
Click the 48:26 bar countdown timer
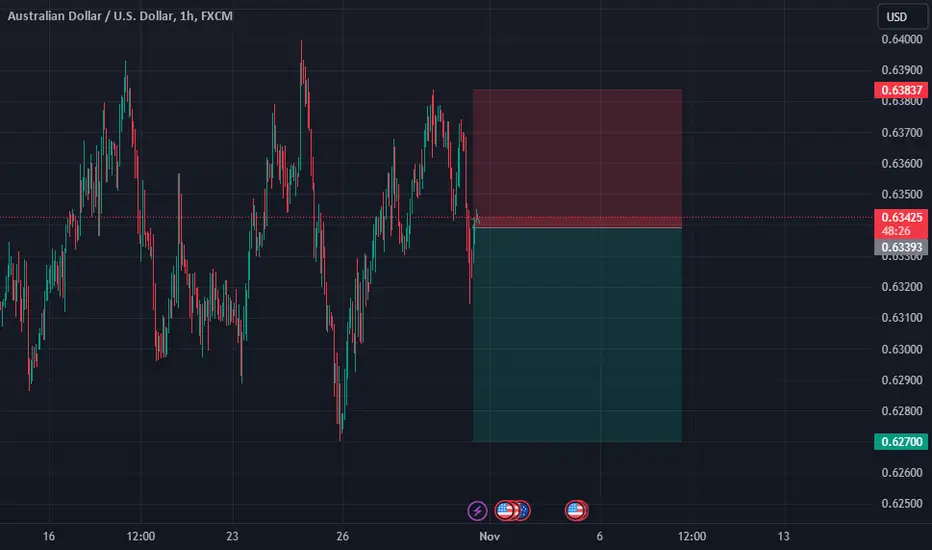click(896, 231)
